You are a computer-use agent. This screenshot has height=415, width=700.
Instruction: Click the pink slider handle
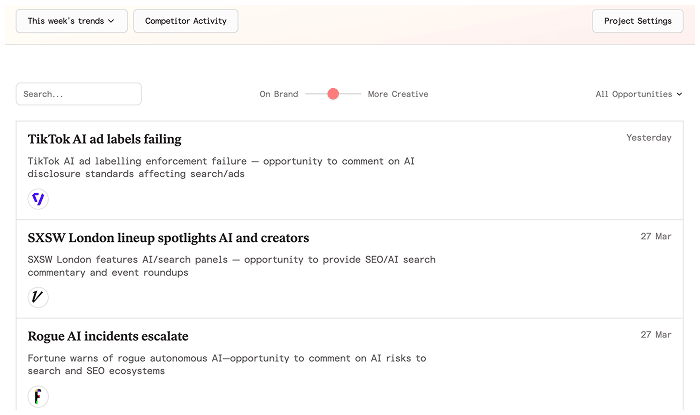tap(333, 94)
